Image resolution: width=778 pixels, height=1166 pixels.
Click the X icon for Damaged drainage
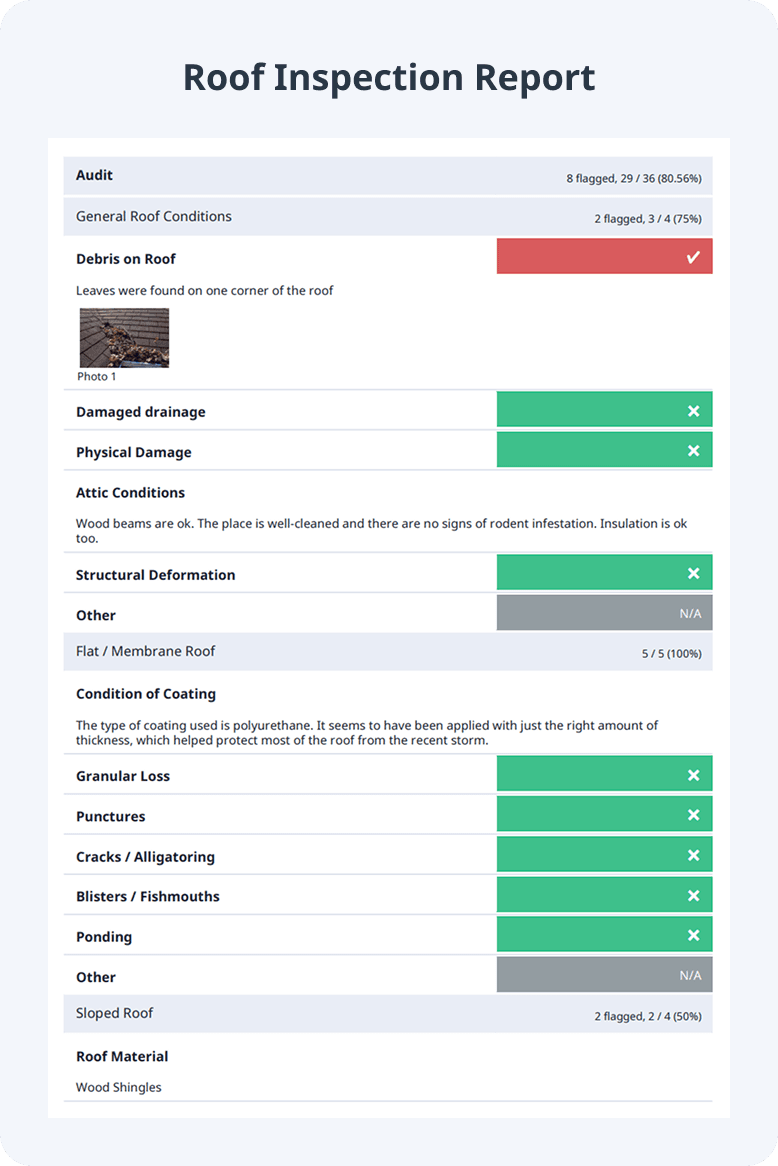pos(693,411)
